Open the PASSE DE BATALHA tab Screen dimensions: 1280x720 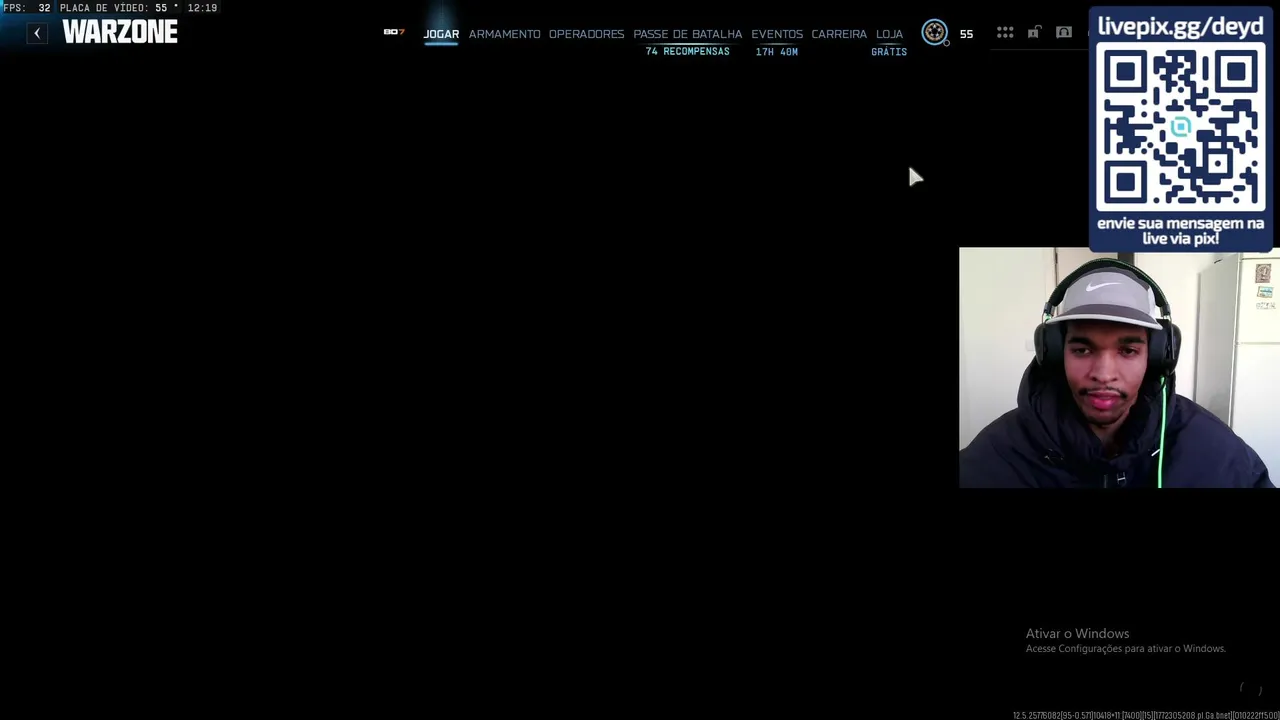click(x=687, y=34)
